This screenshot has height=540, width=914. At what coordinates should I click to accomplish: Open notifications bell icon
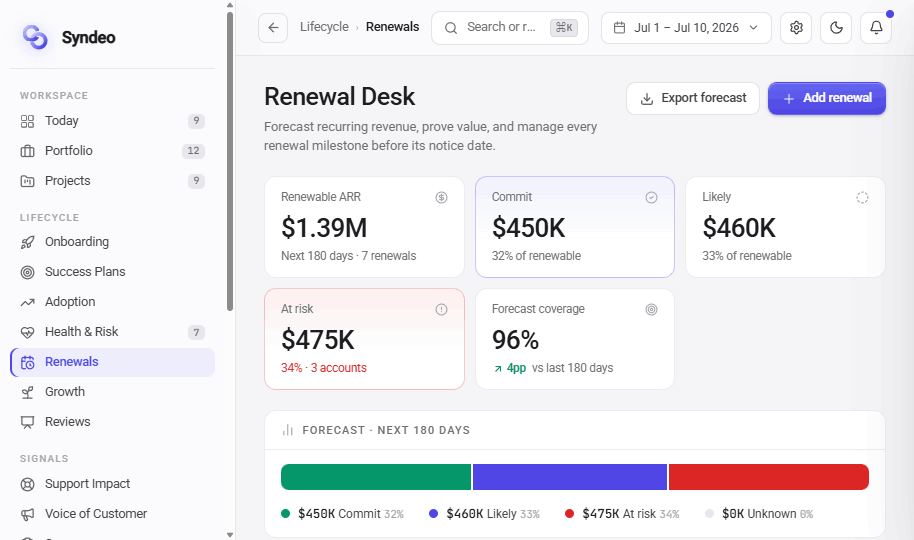pos(876,27)
